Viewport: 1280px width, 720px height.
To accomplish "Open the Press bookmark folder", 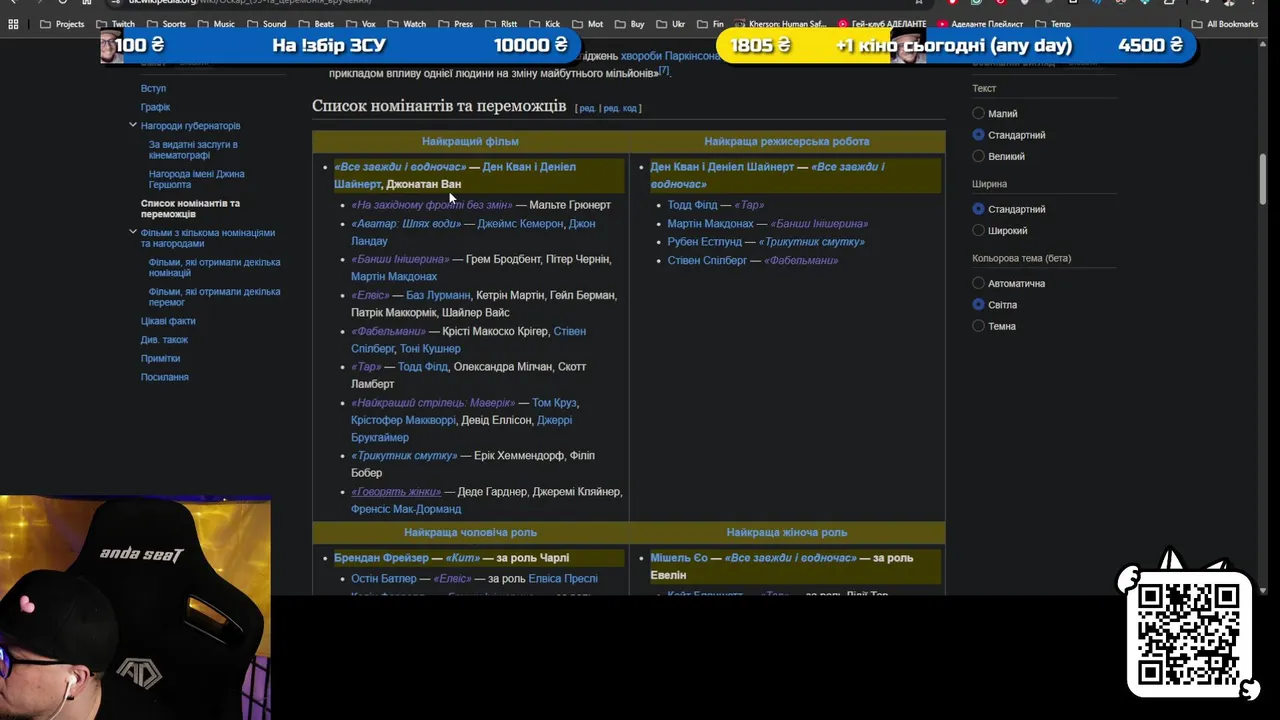I will [455, 24].
